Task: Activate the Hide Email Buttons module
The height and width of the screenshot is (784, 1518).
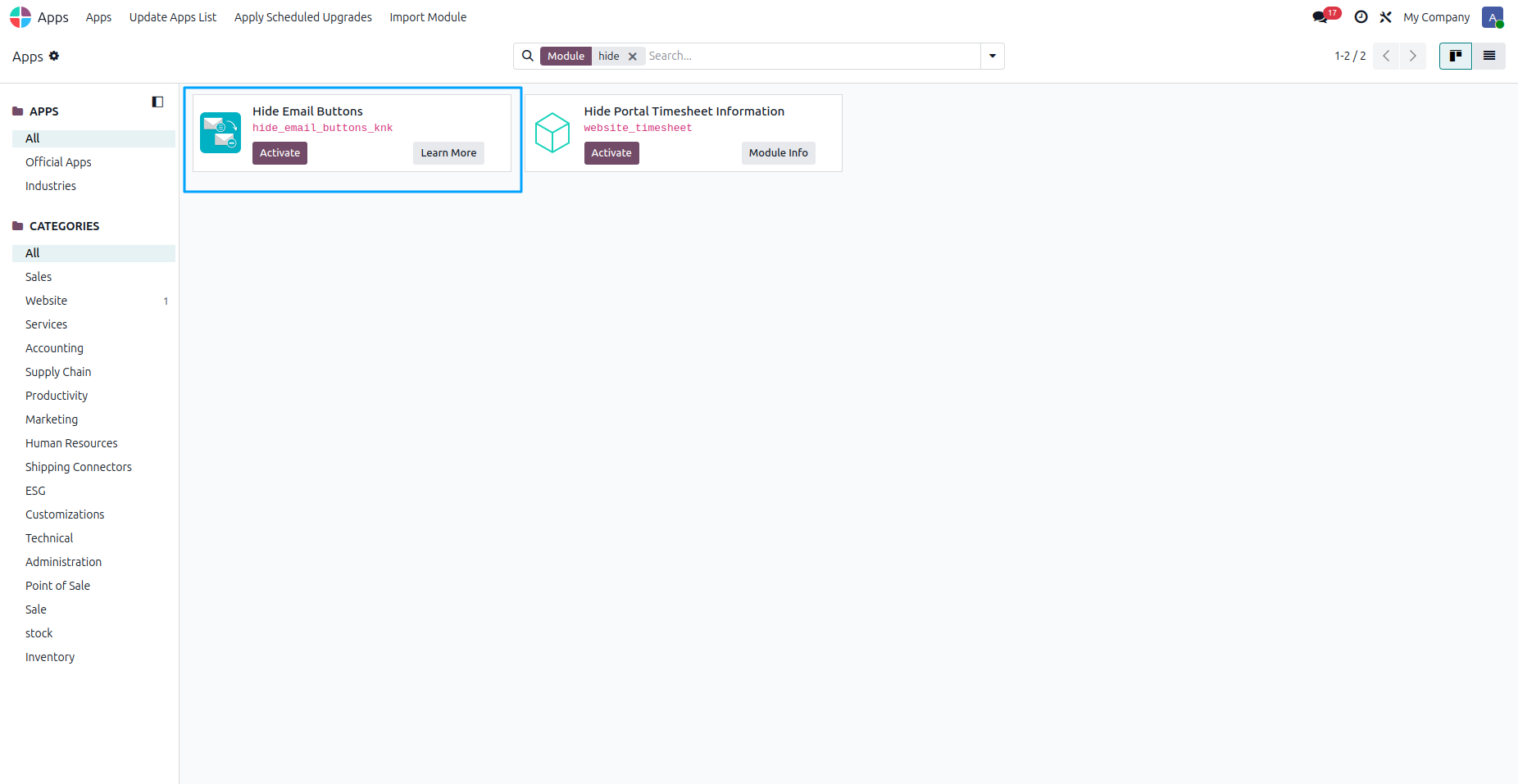Action: click(280, 153)
